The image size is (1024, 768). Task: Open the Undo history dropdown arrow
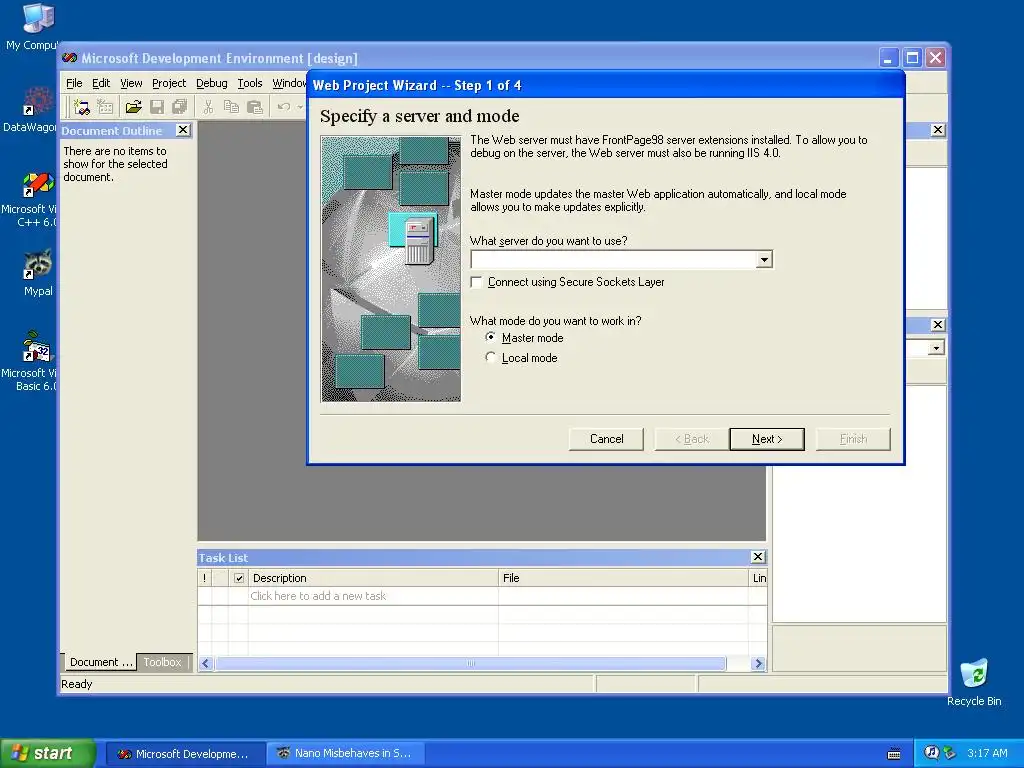300,106
